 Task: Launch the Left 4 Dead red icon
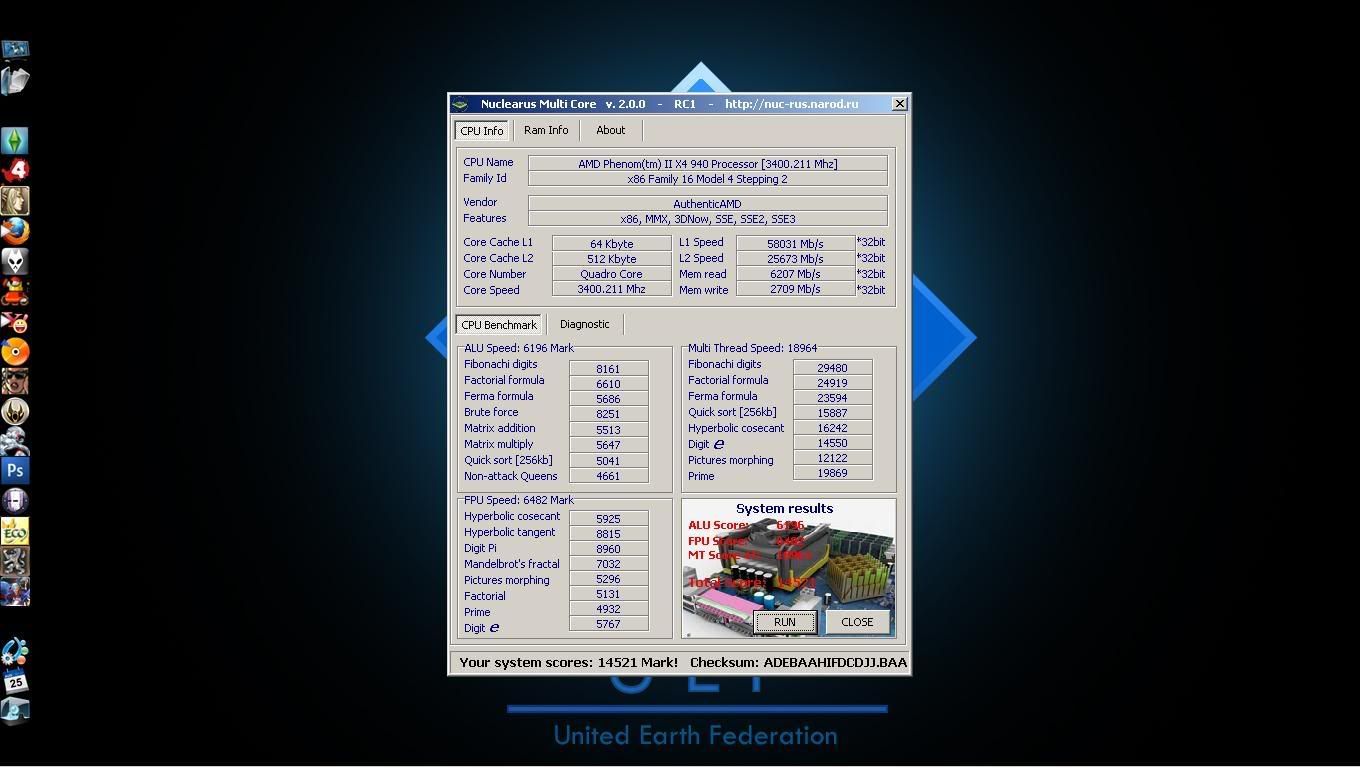tap(15, 170)
